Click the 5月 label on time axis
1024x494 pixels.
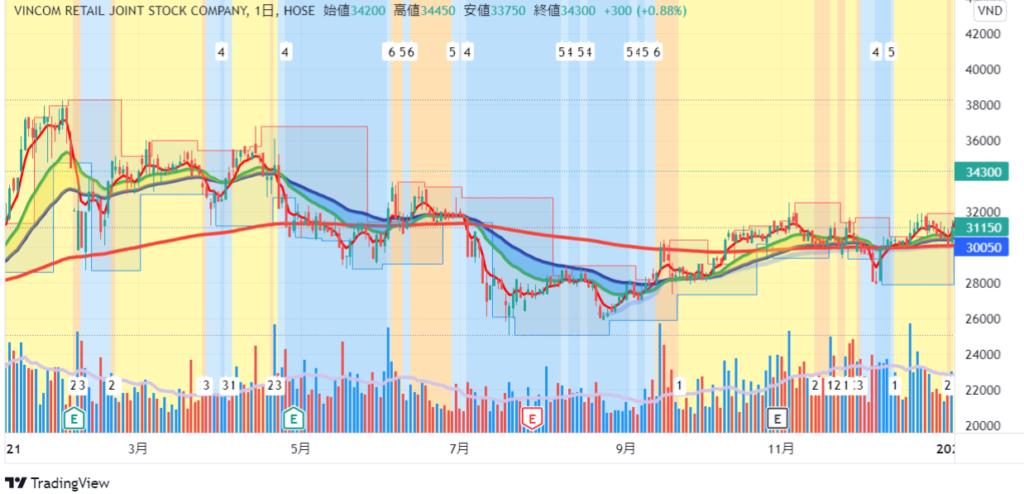300,449
